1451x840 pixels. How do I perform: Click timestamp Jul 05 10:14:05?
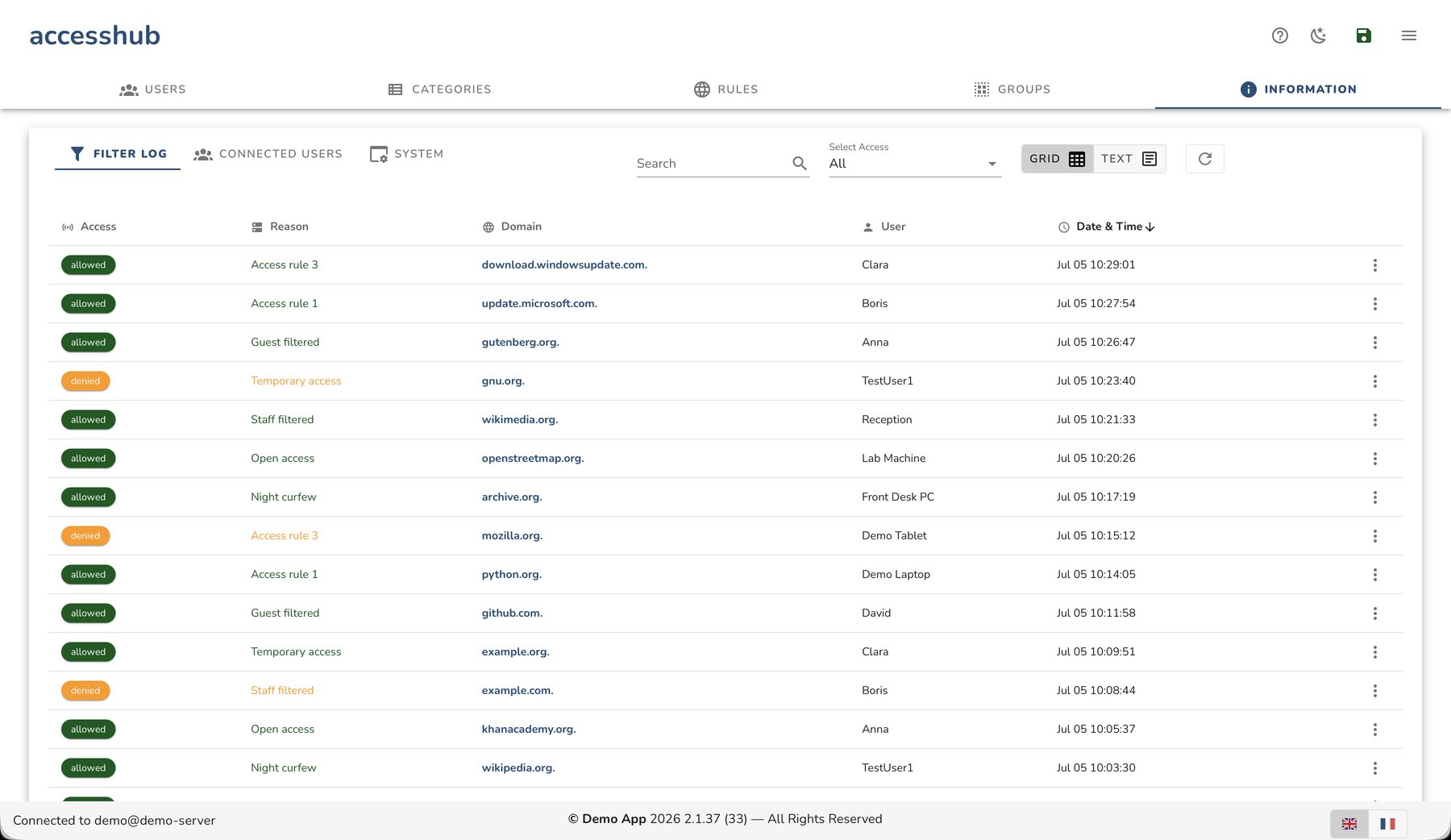point(1096,574)
